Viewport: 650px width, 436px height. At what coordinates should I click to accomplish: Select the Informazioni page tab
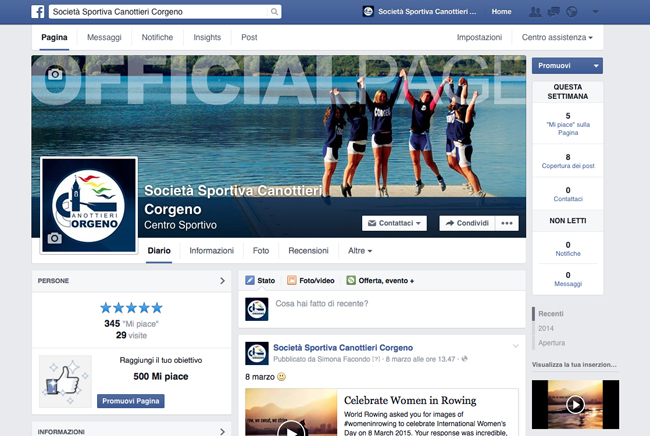pyautogui.click(x=211, y=251)
